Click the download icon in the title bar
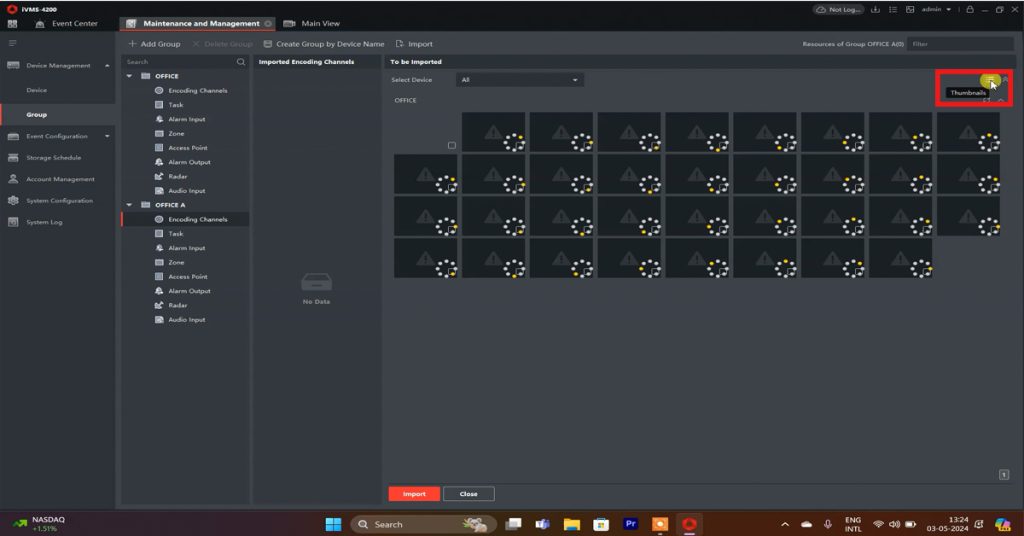This screenshot has height=536, width=1024. coord(877,9)
